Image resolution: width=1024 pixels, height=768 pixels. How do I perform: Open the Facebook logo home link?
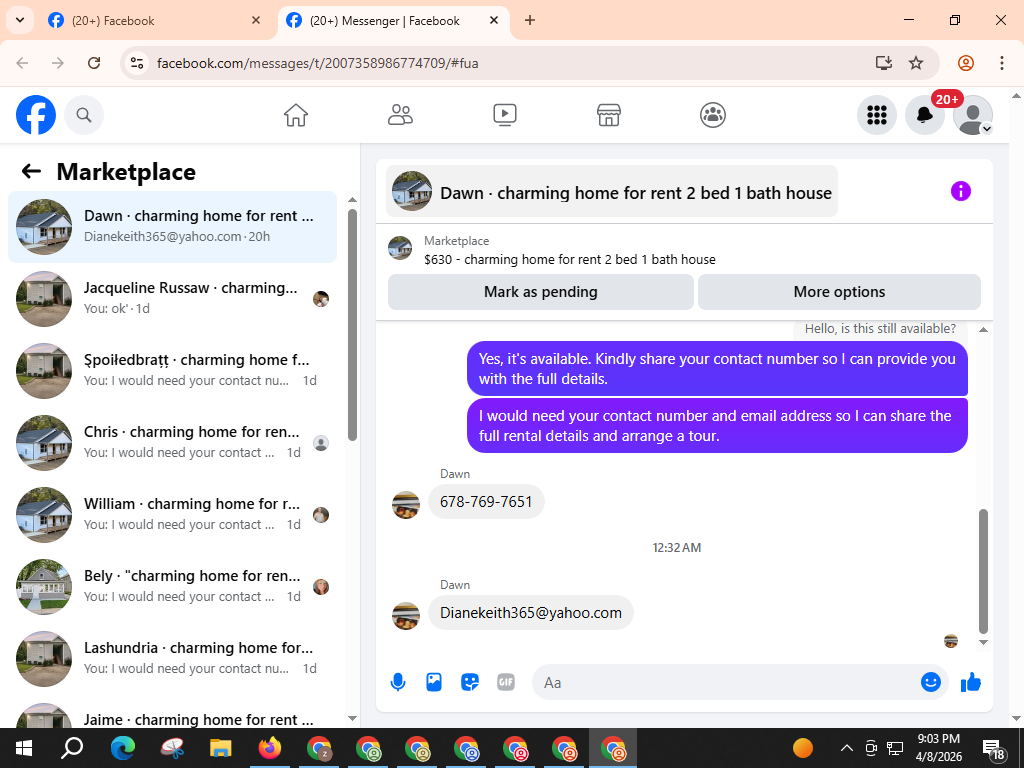36,115
